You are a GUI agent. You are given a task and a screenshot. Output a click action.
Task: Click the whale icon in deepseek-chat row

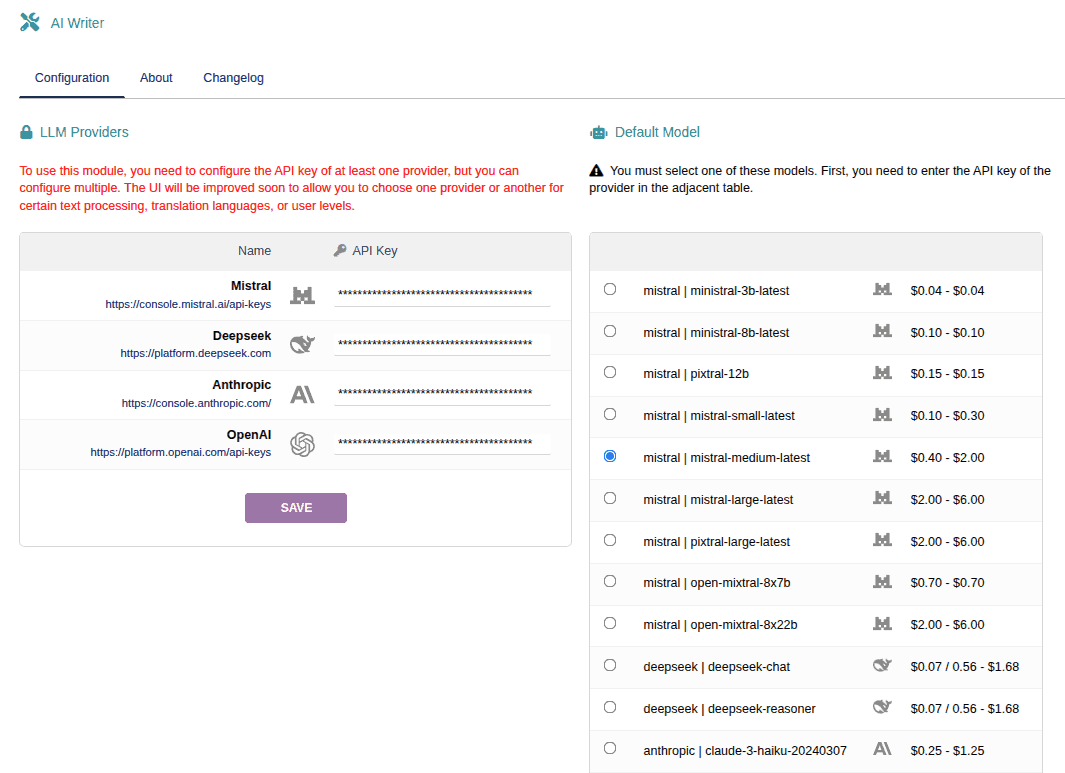click(x=882, y=665)
